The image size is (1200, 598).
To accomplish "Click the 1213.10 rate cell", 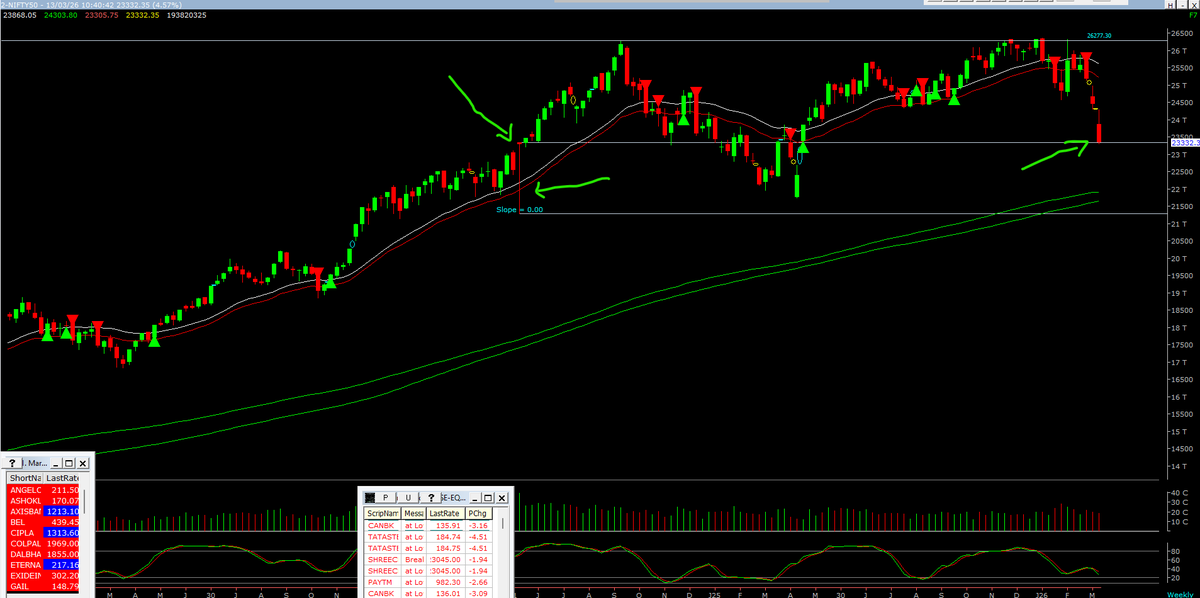I will coord(62,511).
